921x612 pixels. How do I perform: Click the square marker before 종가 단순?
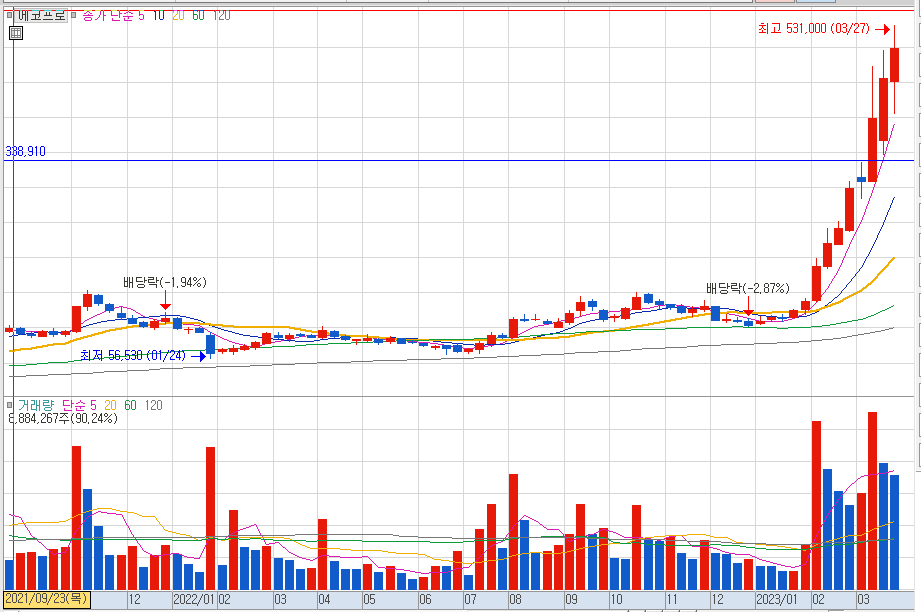pos(74,15)
